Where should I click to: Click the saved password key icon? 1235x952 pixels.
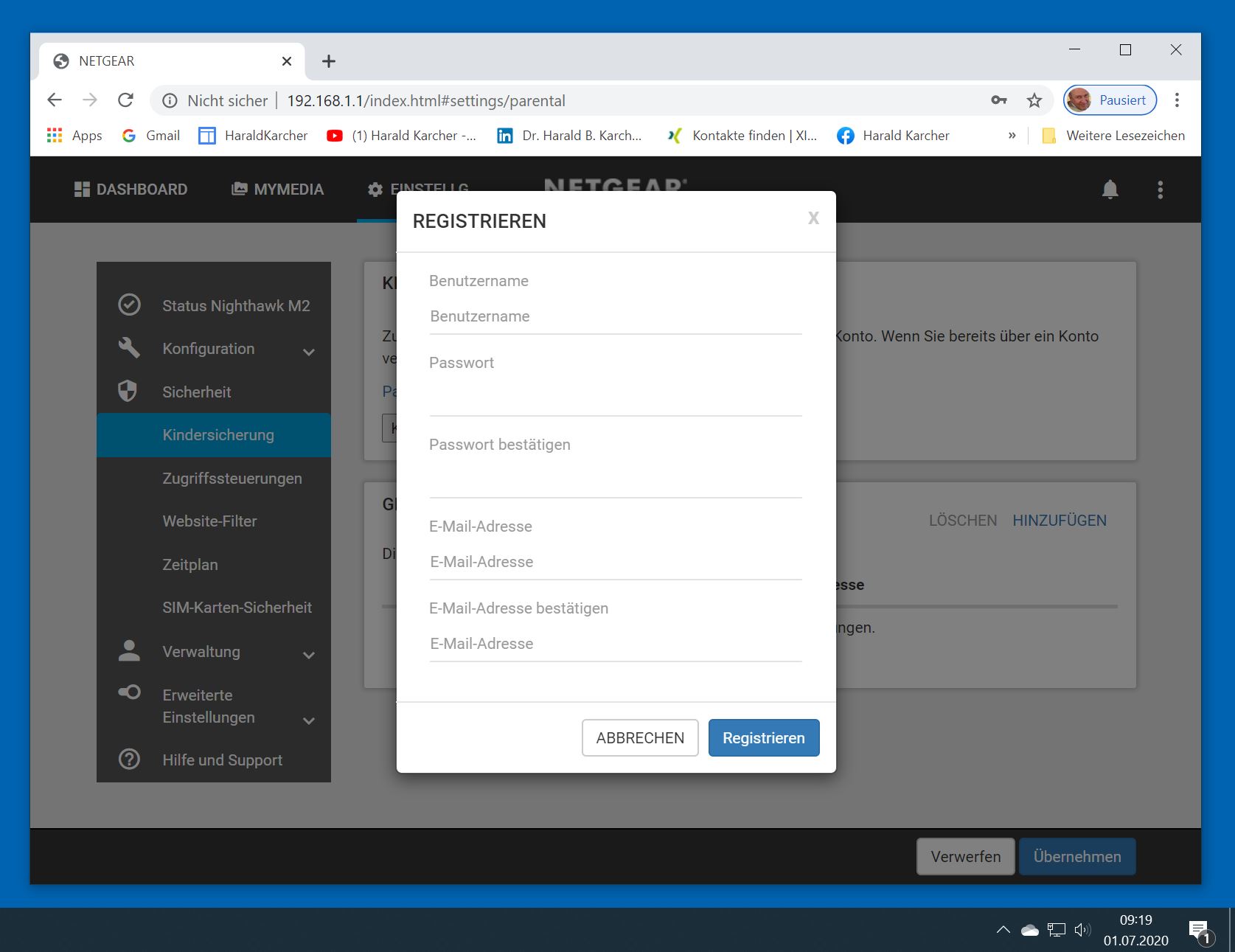pyautogui.click(x=998, y=100)
